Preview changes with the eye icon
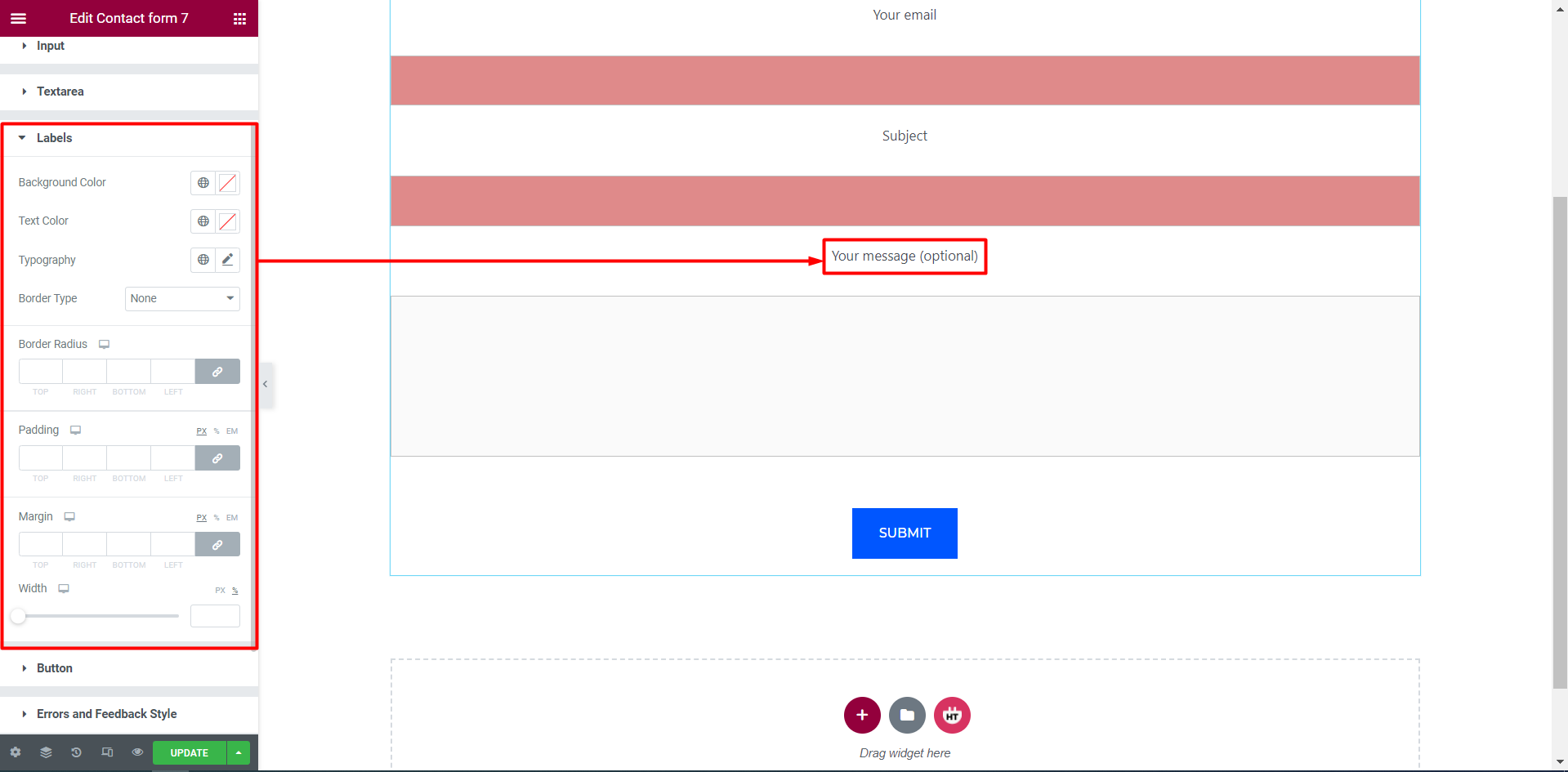This screenshot has width=1568, height=772. click(x=137, y=752)
